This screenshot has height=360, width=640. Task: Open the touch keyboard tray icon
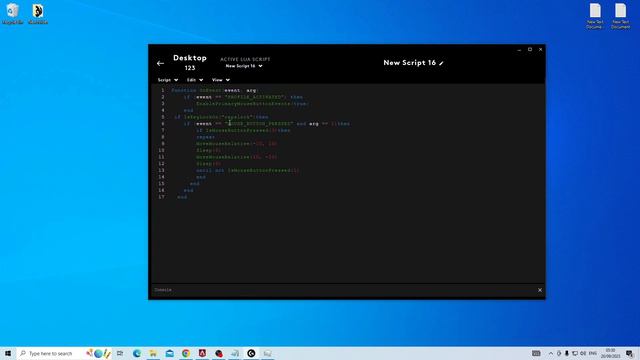(536, 353)
